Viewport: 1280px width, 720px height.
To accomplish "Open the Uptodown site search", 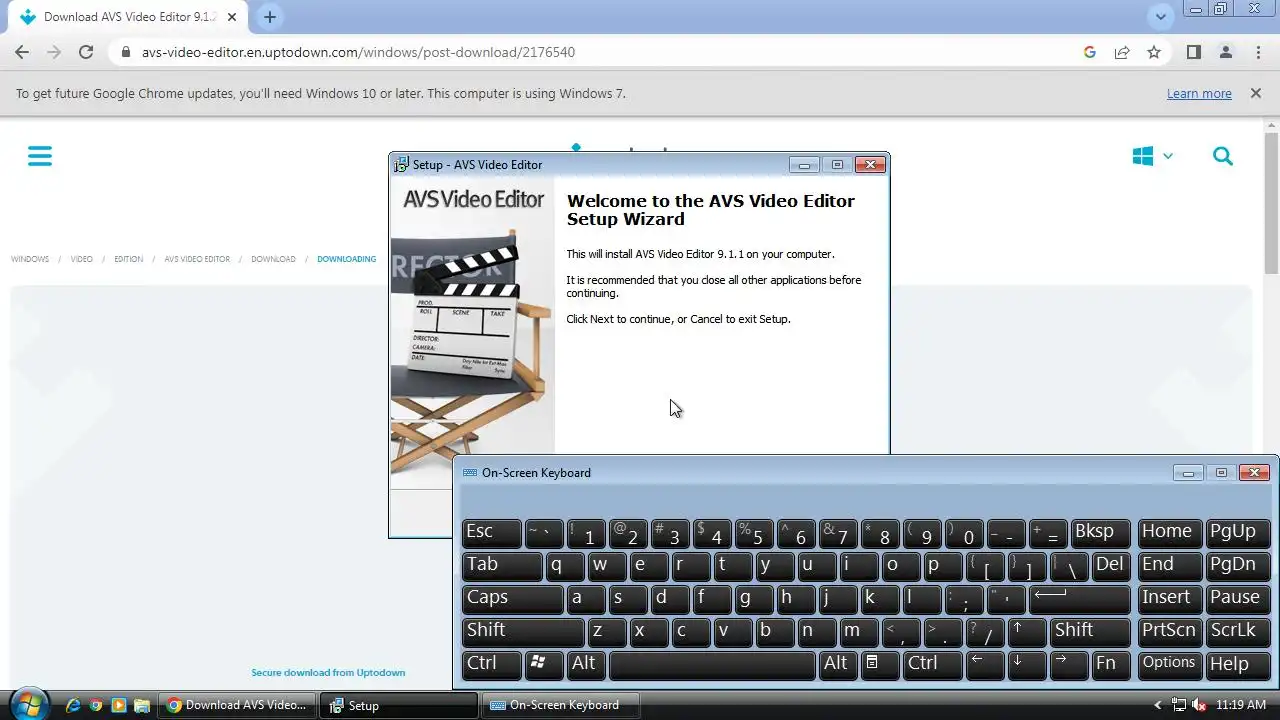I will pyautogui.click(x=1222, y=156).
